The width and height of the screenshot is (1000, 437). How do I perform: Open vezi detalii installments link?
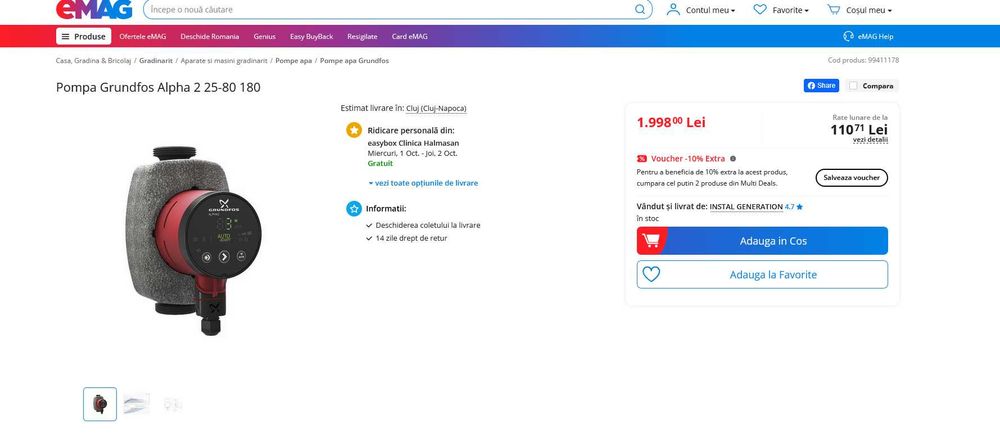(871, 140)
